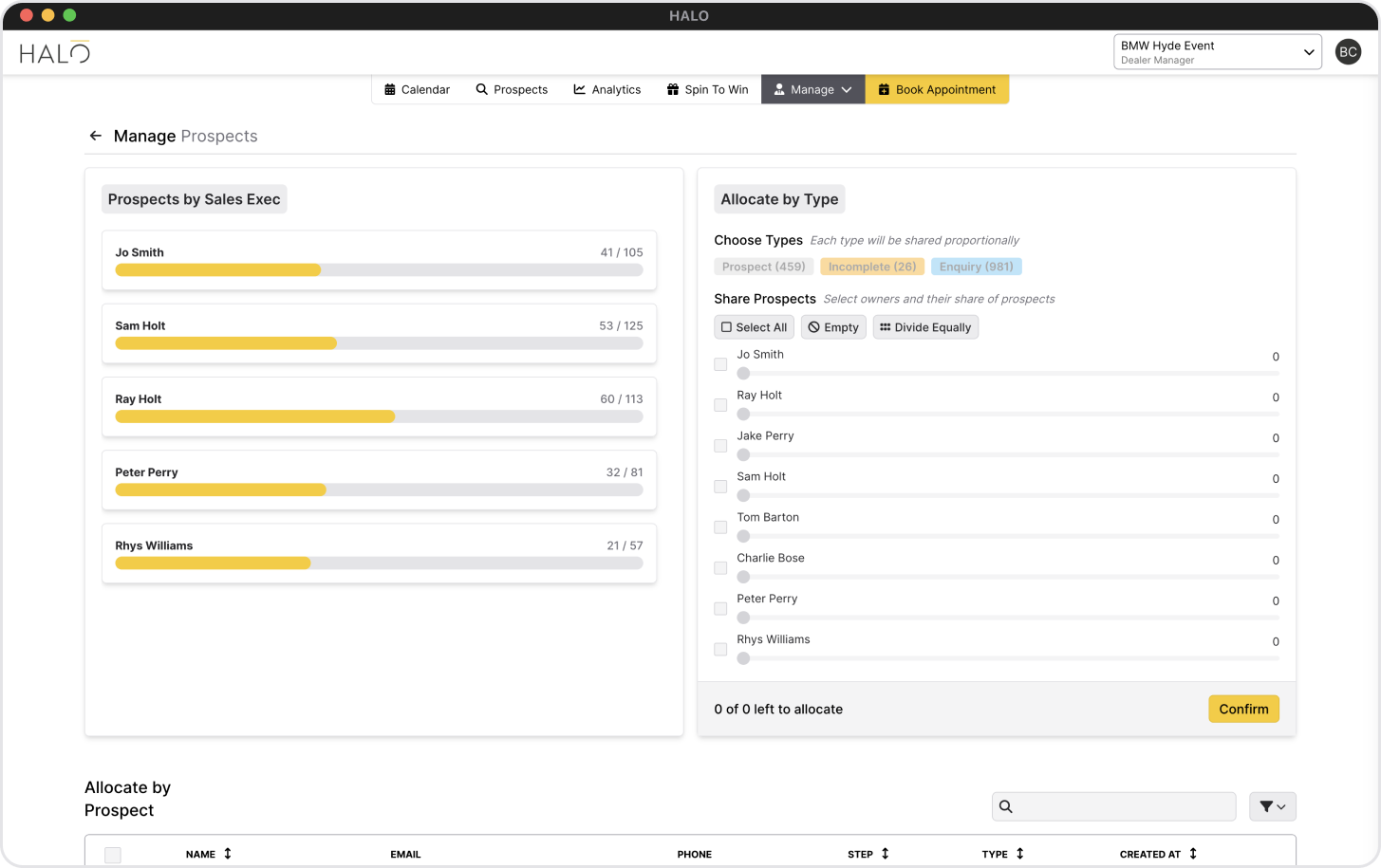Click the Rhys Williams 21 / 57 card
This screenshot has height=868, width=1381.
pyautogui.click(x=379, y=553)
